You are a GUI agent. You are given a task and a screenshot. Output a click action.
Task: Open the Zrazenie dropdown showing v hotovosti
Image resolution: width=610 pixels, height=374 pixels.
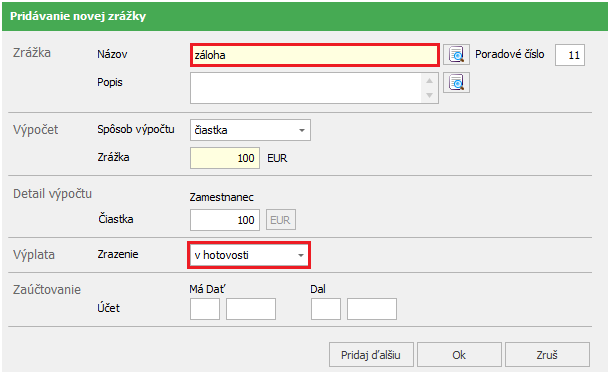(249, 255)
